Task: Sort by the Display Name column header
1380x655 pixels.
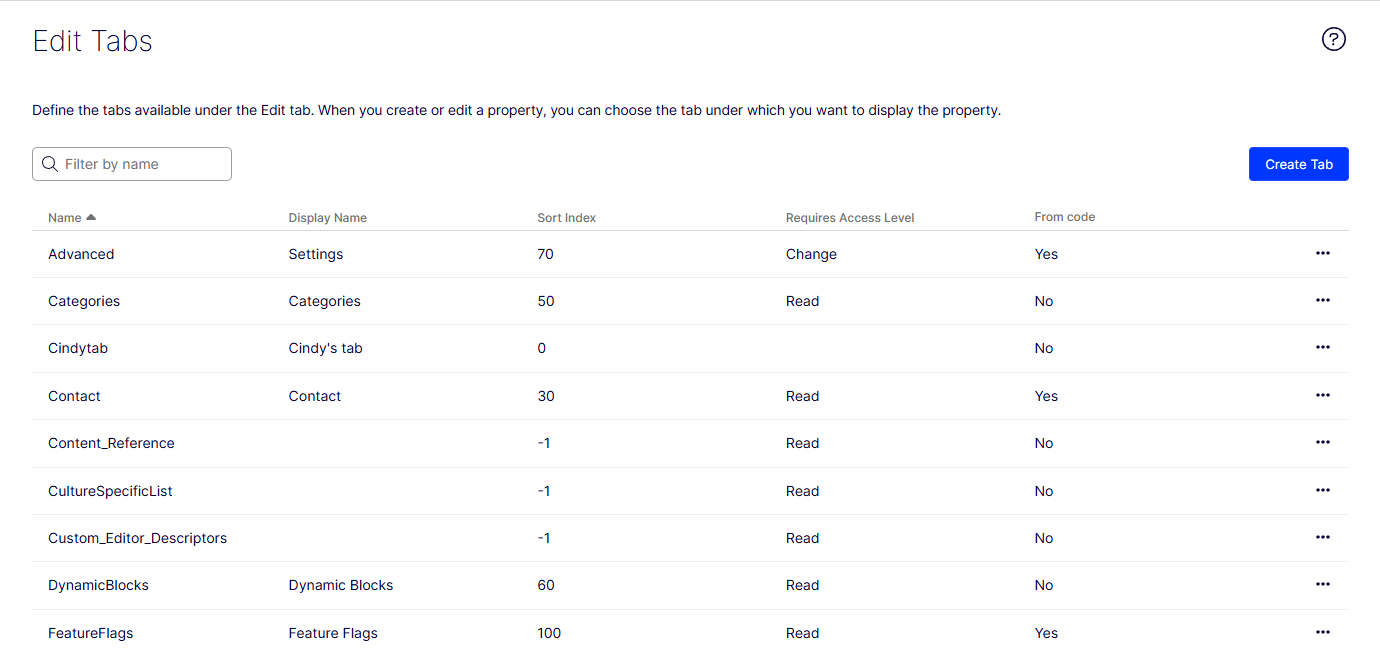Action: coord(327,217)
